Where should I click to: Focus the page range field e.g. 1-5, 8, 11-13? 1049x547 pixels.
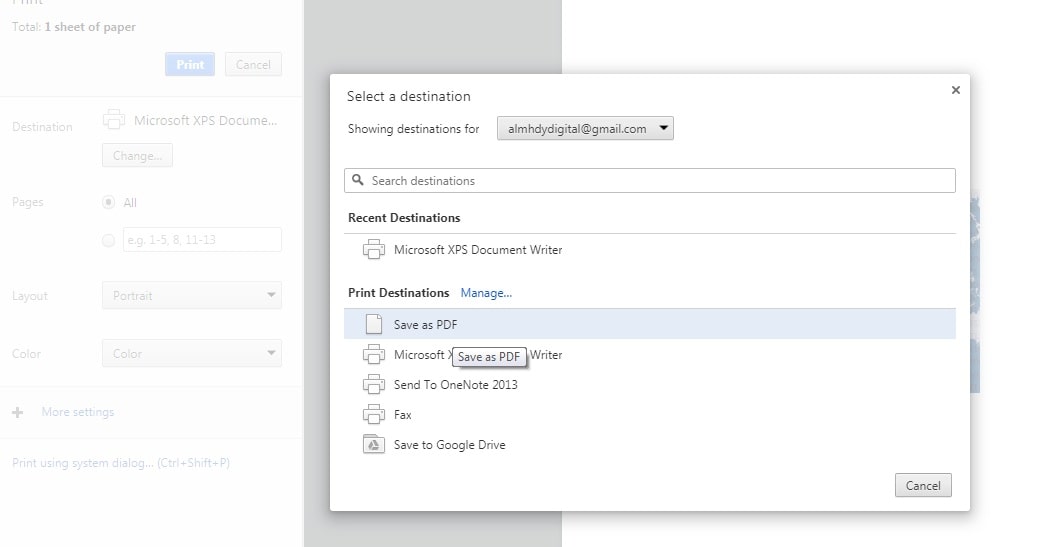(x=202, y=239)
